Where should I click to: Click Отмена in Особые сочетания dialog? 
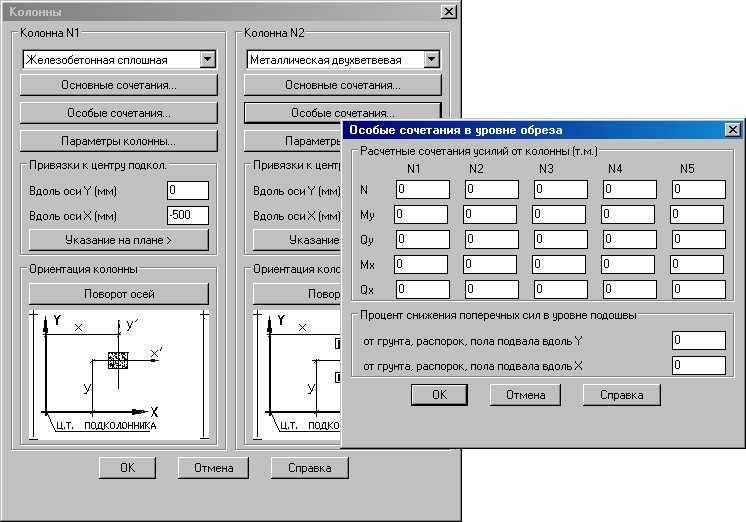point(525,395)
